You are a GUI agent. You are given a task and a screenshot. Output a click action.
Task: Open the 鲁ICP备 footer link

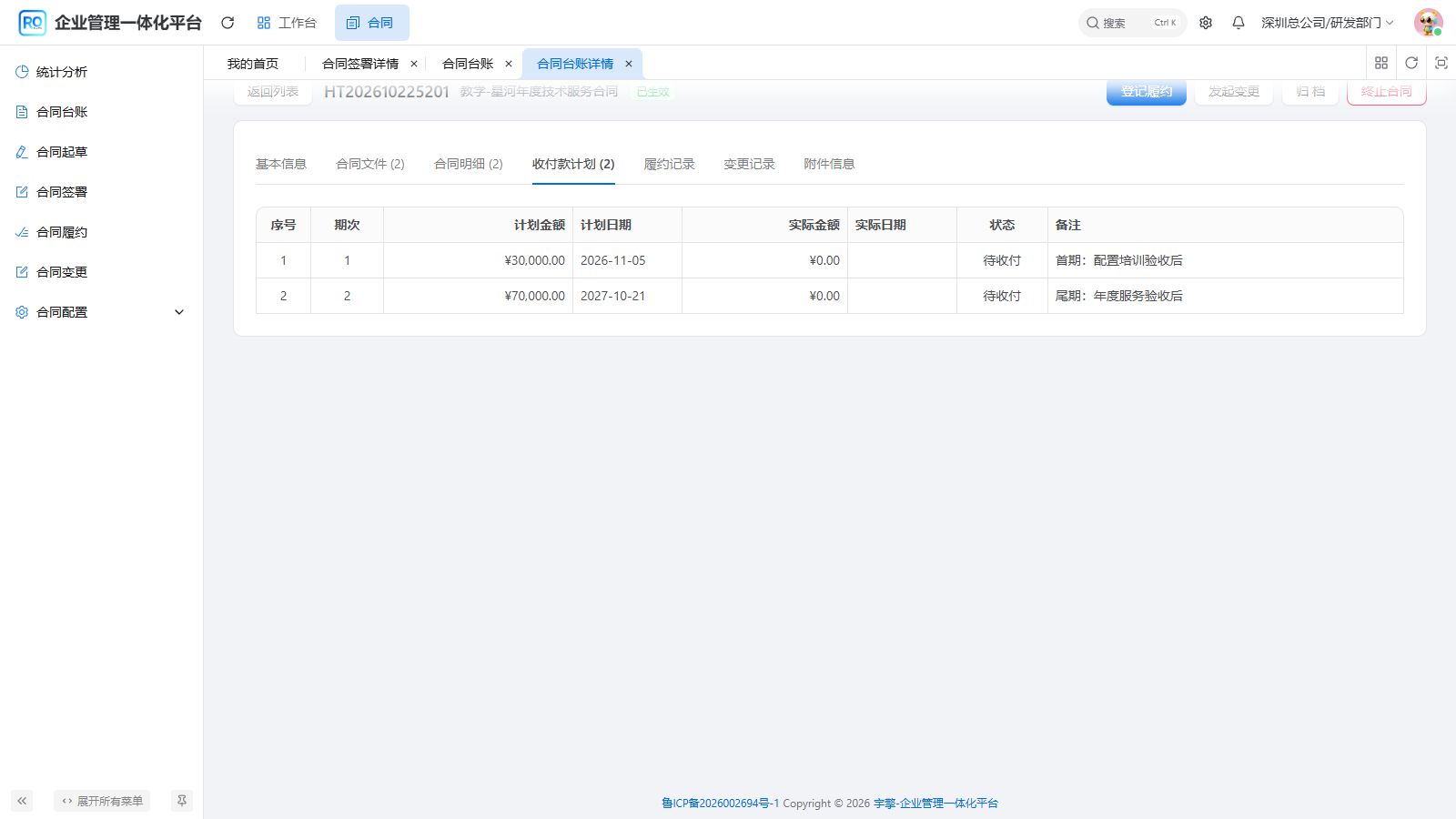[721, 804]
